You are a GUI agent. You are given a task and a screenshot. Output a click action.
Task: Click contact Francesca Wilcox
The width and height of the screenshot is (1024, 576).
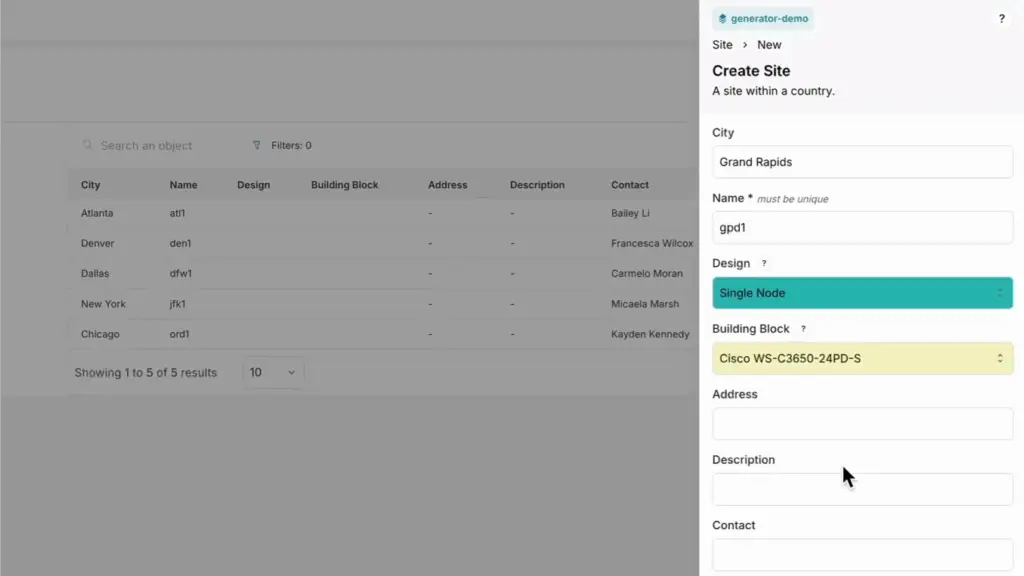point(652,243)
